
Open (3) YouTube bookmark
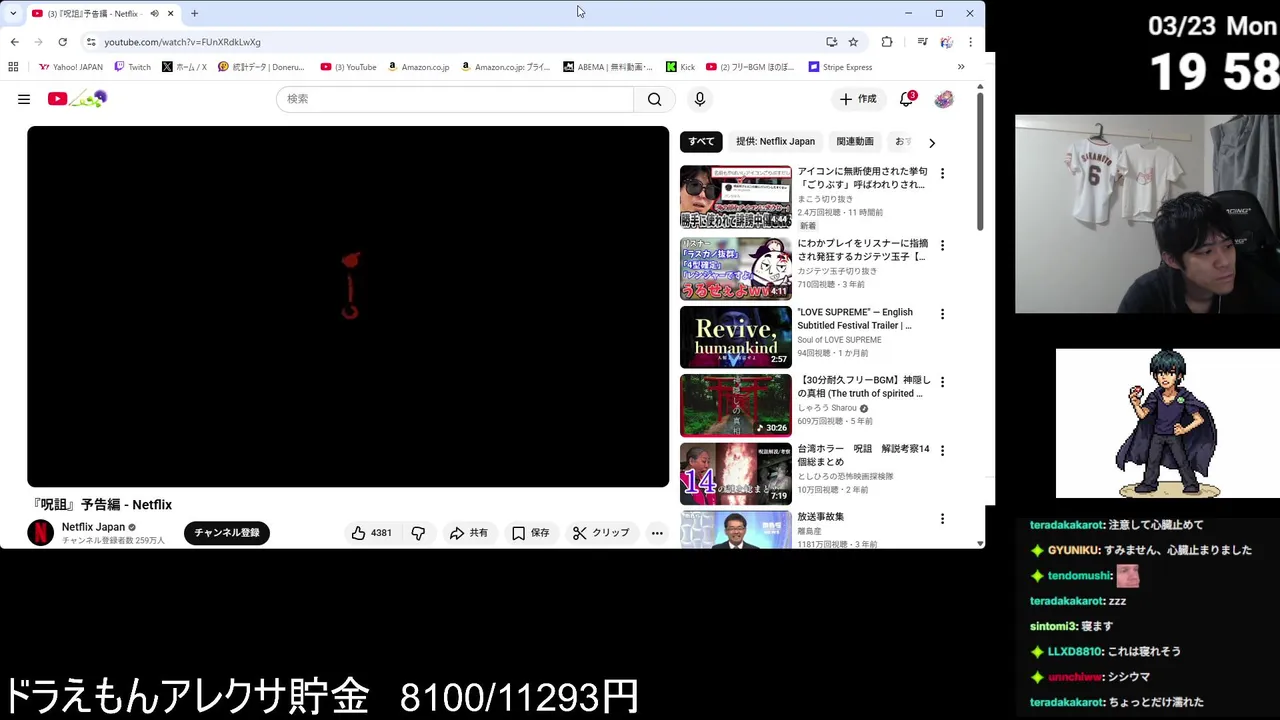[x=349, y=67]
